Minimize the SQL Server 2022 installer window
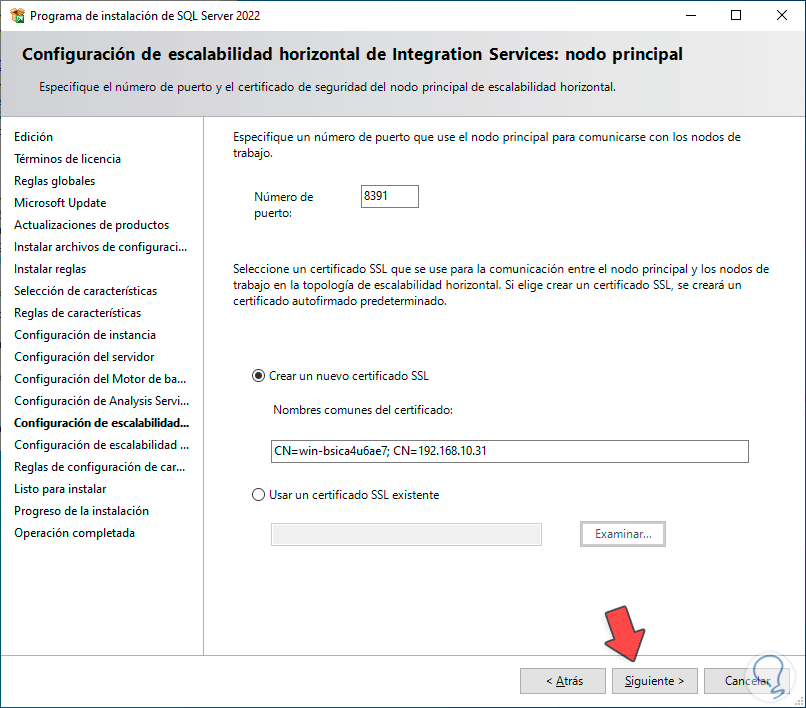The image size is (806, 708). pos(691,15)
